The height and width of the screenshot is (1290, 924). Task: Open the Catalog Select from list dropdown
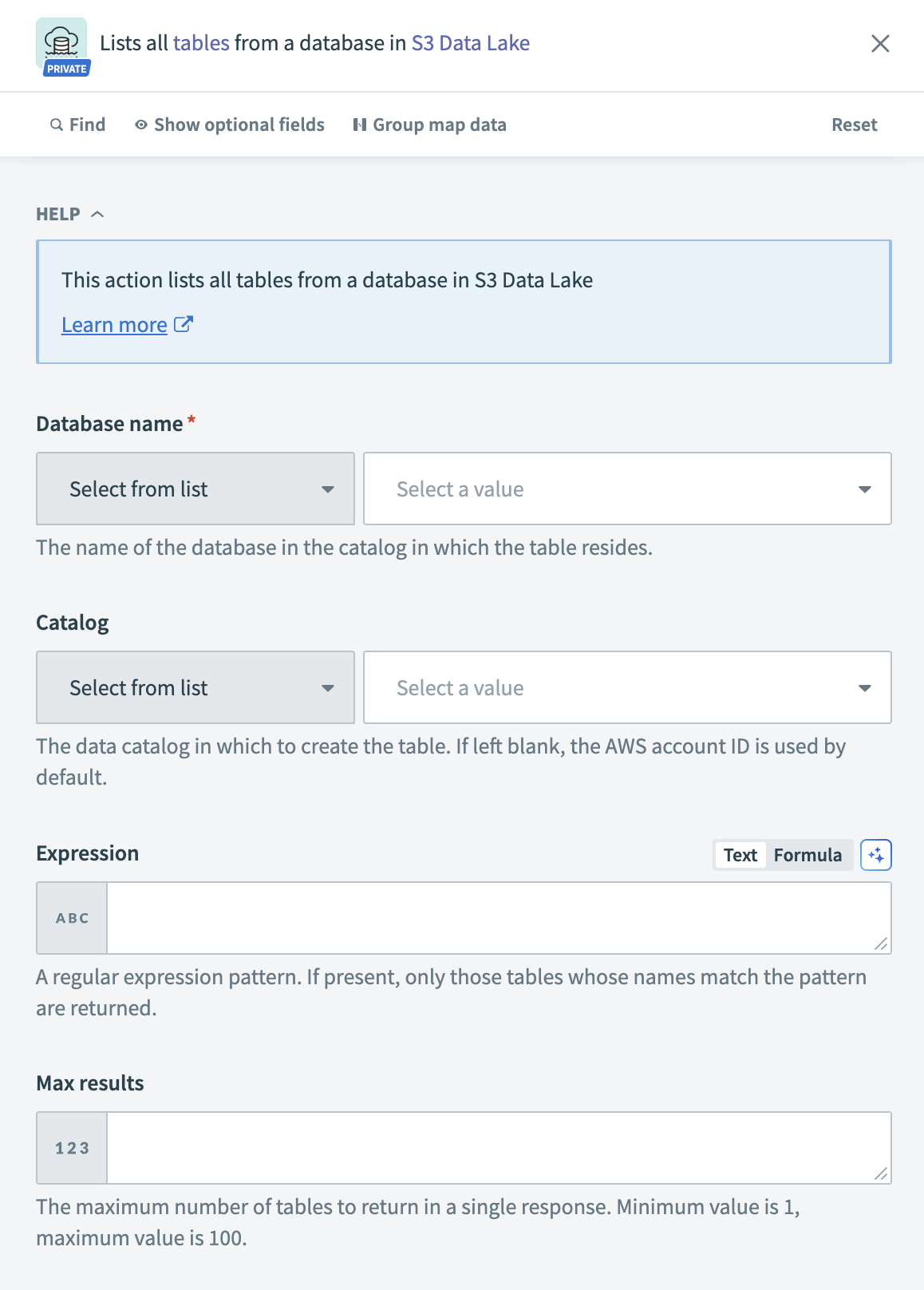tap(195, 687)
